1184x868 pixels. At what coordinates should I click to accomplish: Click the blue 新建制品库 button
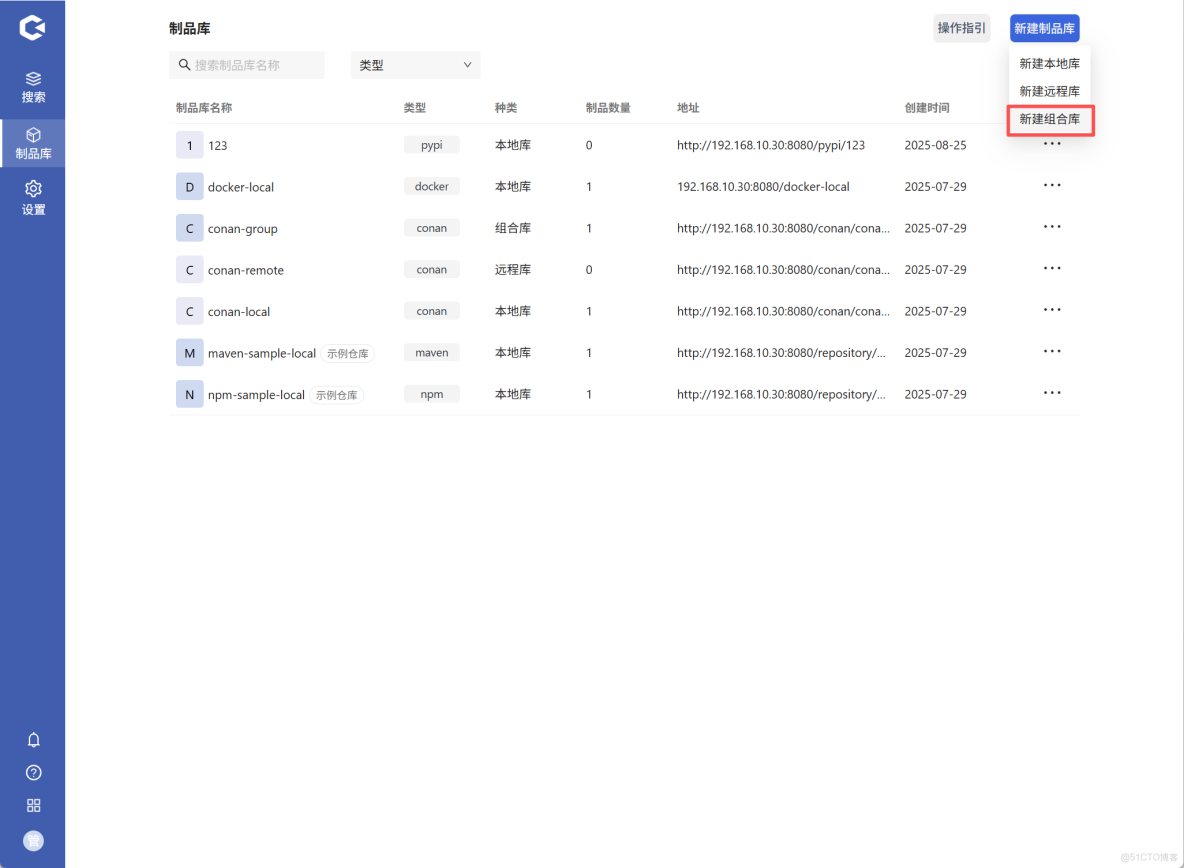(x=1044, y=28)
